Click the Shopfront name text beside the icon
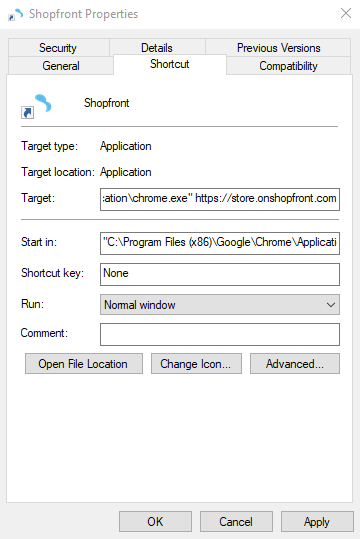Screen dimensions: 360x539 pos(107,103)
